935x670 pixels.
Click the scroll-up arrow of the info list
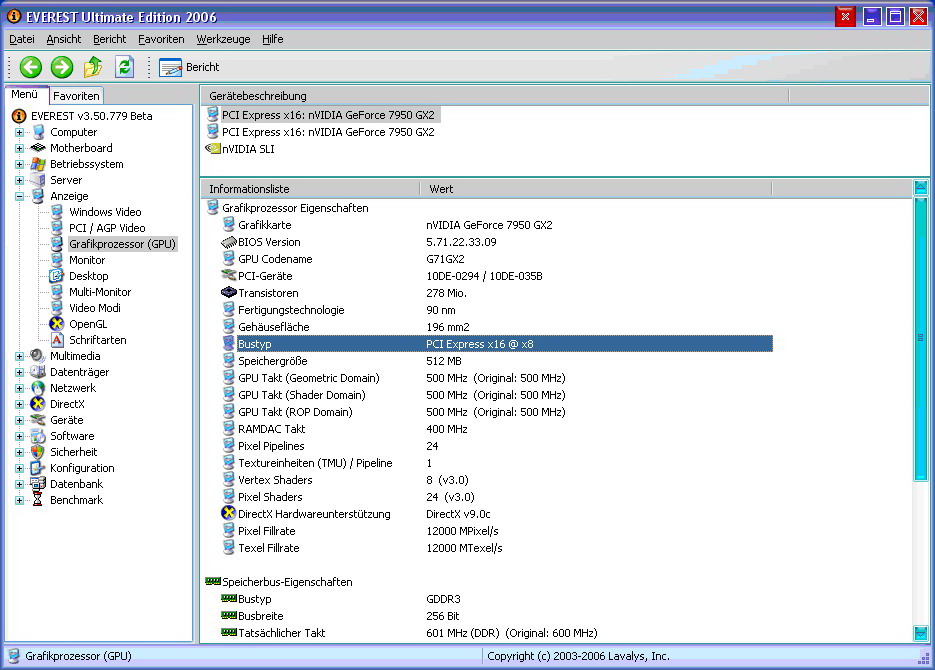[x=921, y=188]
